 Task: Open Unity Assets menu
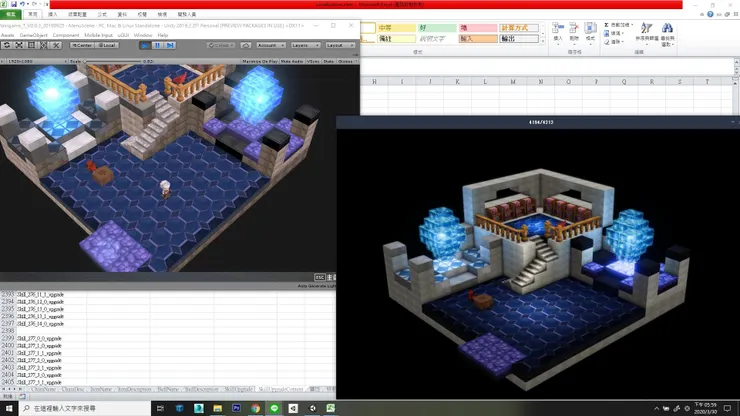click(8, 35)
